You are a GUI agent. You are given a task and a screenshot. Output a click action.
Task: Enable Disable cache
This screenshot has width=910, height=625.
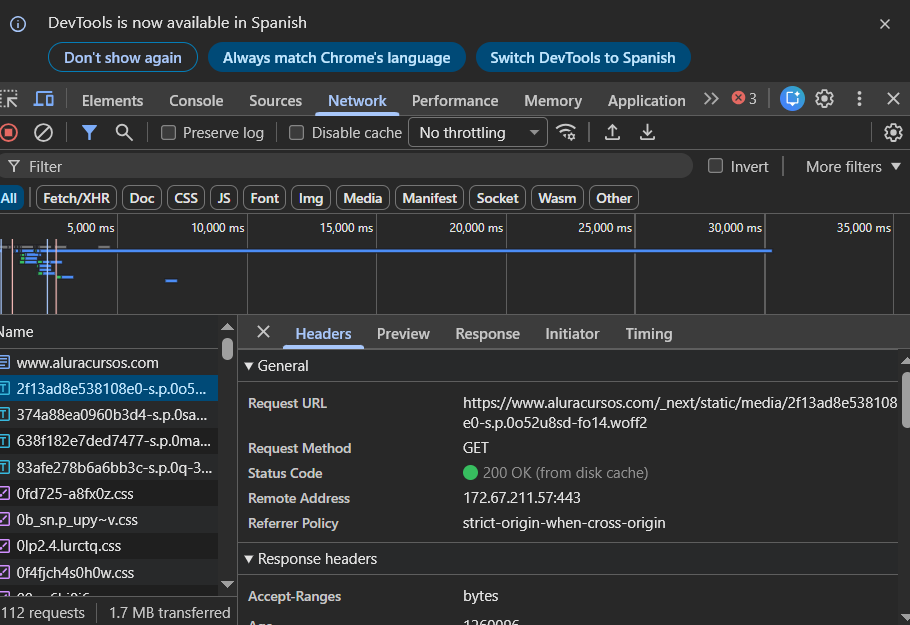pos(296,132)
